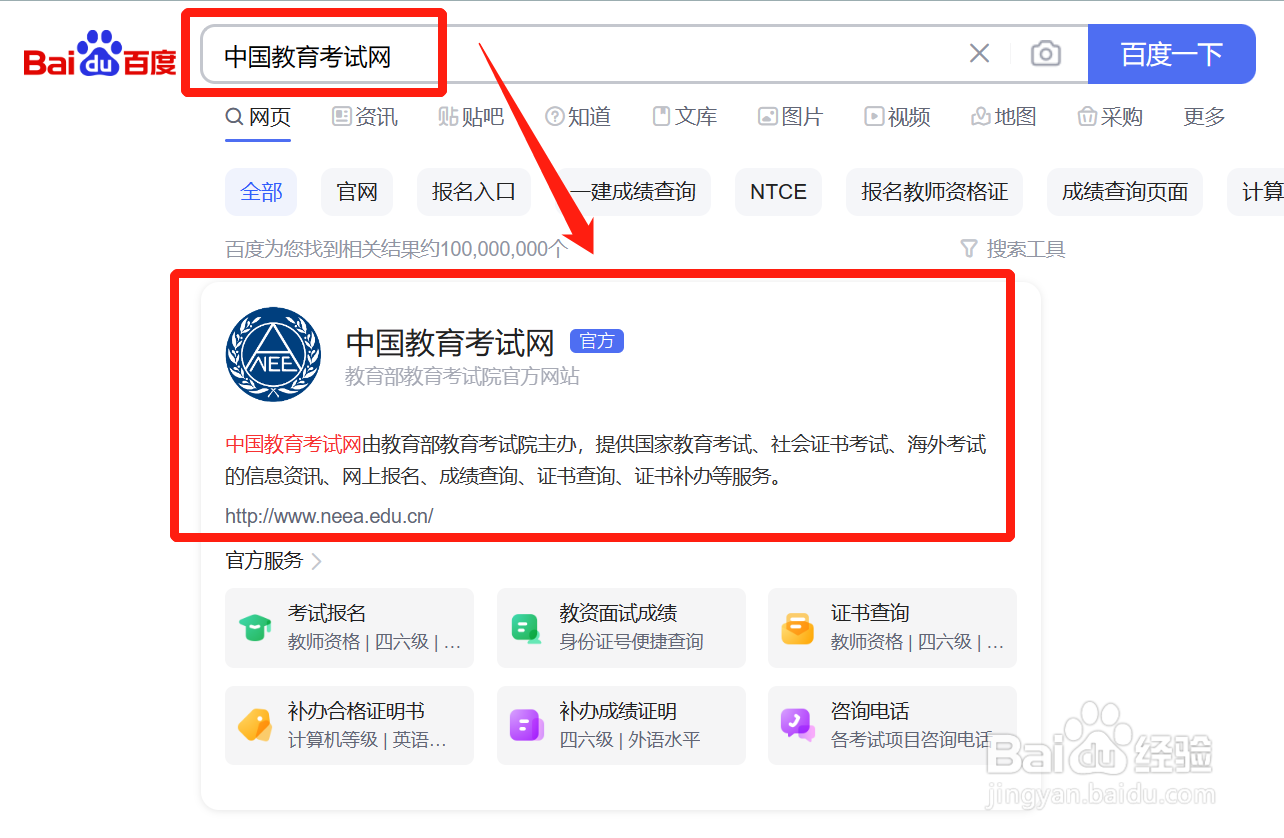Clear the search box with the X icon
The width and height of the screenshot is (1284, 838).
coord(980,54)
